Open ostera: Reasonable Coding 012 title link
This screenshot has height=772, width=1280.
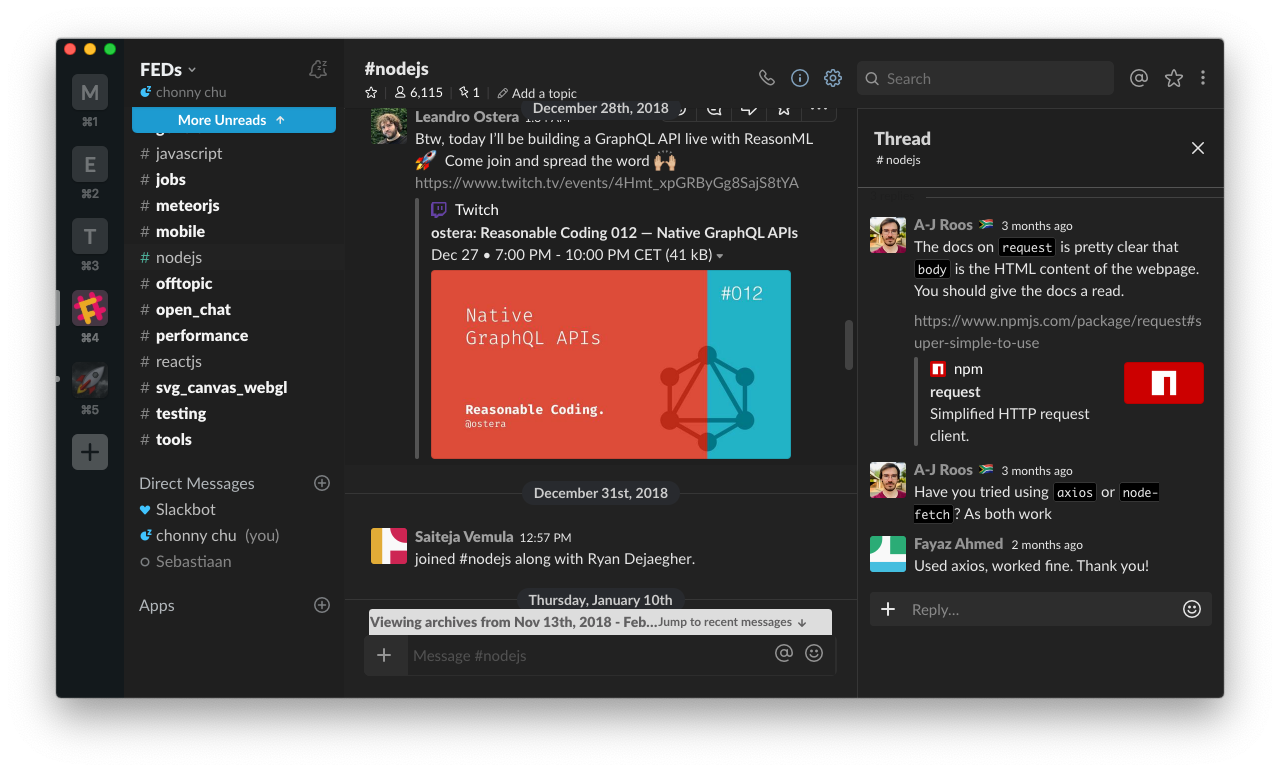(614, 232)
